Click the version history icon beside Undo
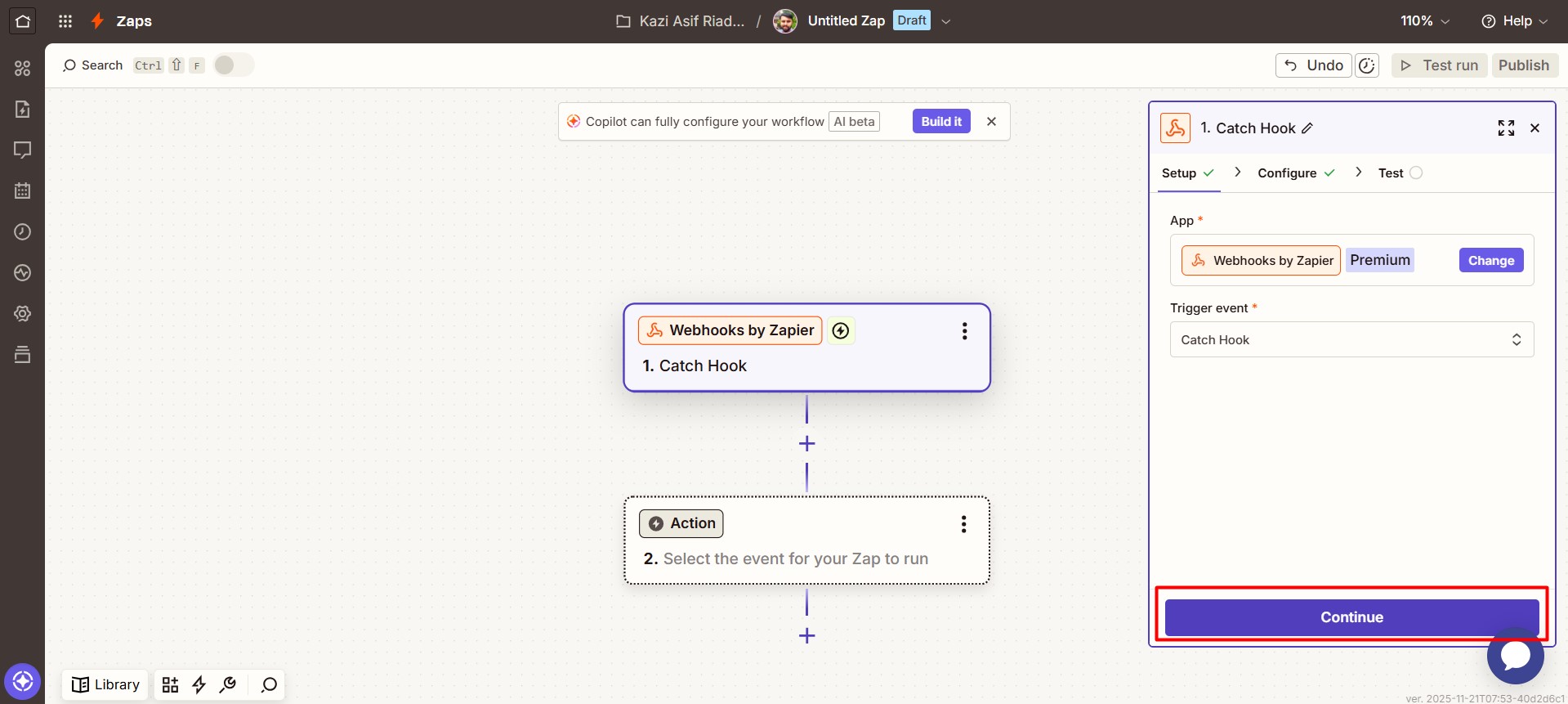The image size is (1568, 704). coord(1367,65)
